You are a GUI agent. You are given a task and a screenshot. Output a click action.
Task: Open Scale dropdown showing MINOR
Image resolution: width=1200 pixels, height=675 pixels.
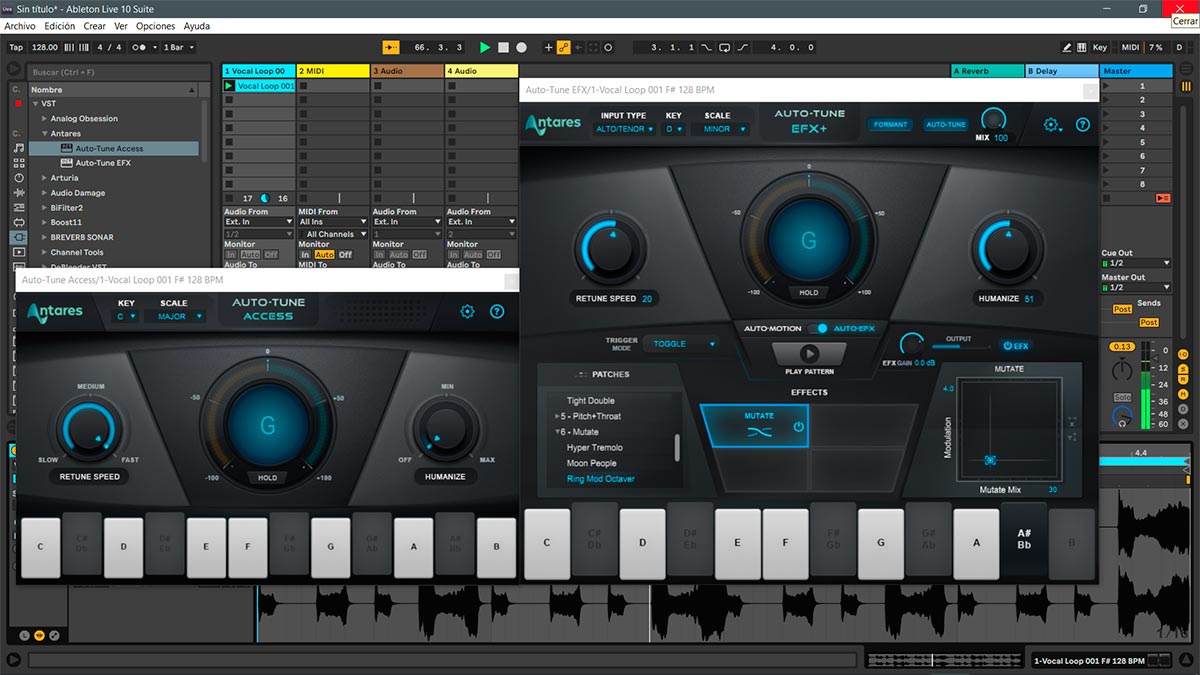720,129
